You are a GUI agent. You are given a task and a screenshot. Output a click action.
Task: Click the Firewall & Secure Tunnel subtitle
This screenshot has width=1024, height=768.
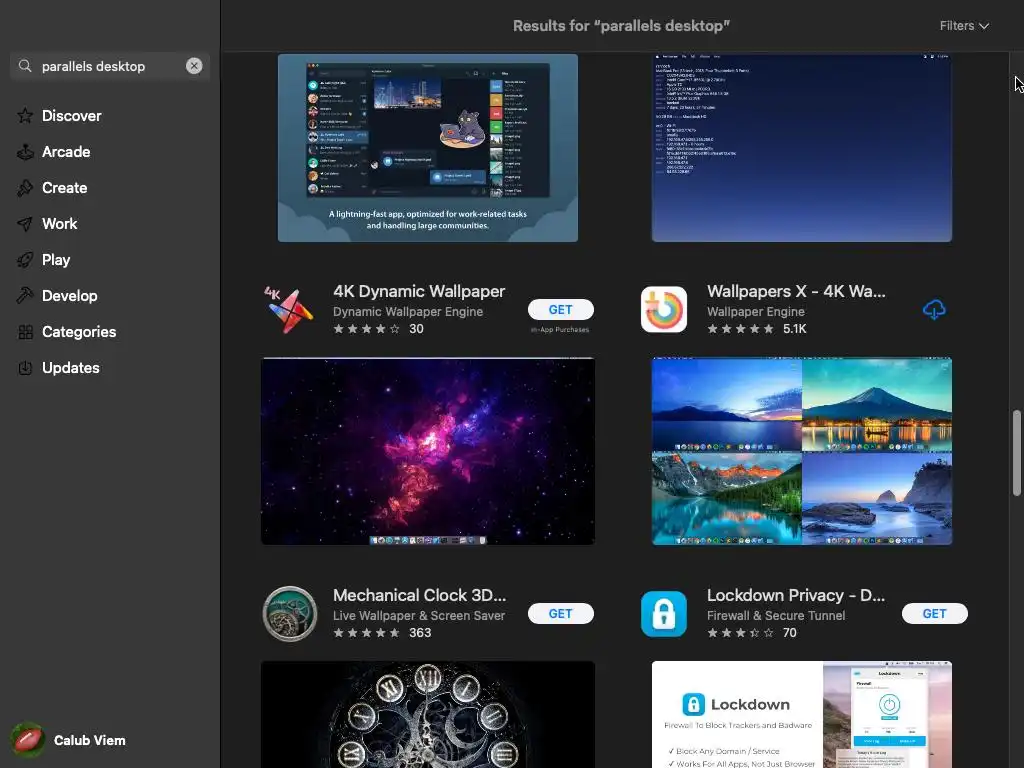click(x=776, y=615)
